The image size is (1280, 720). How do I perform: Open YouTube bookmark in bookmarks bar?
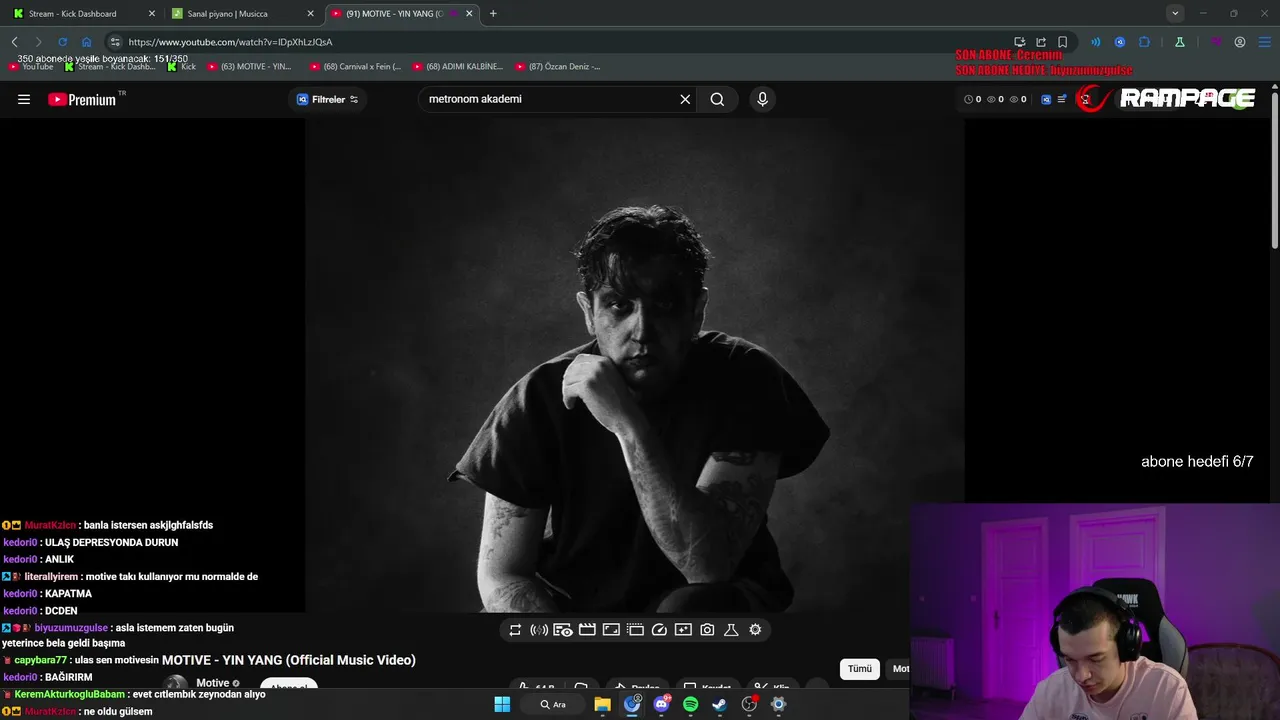(31, 67)
